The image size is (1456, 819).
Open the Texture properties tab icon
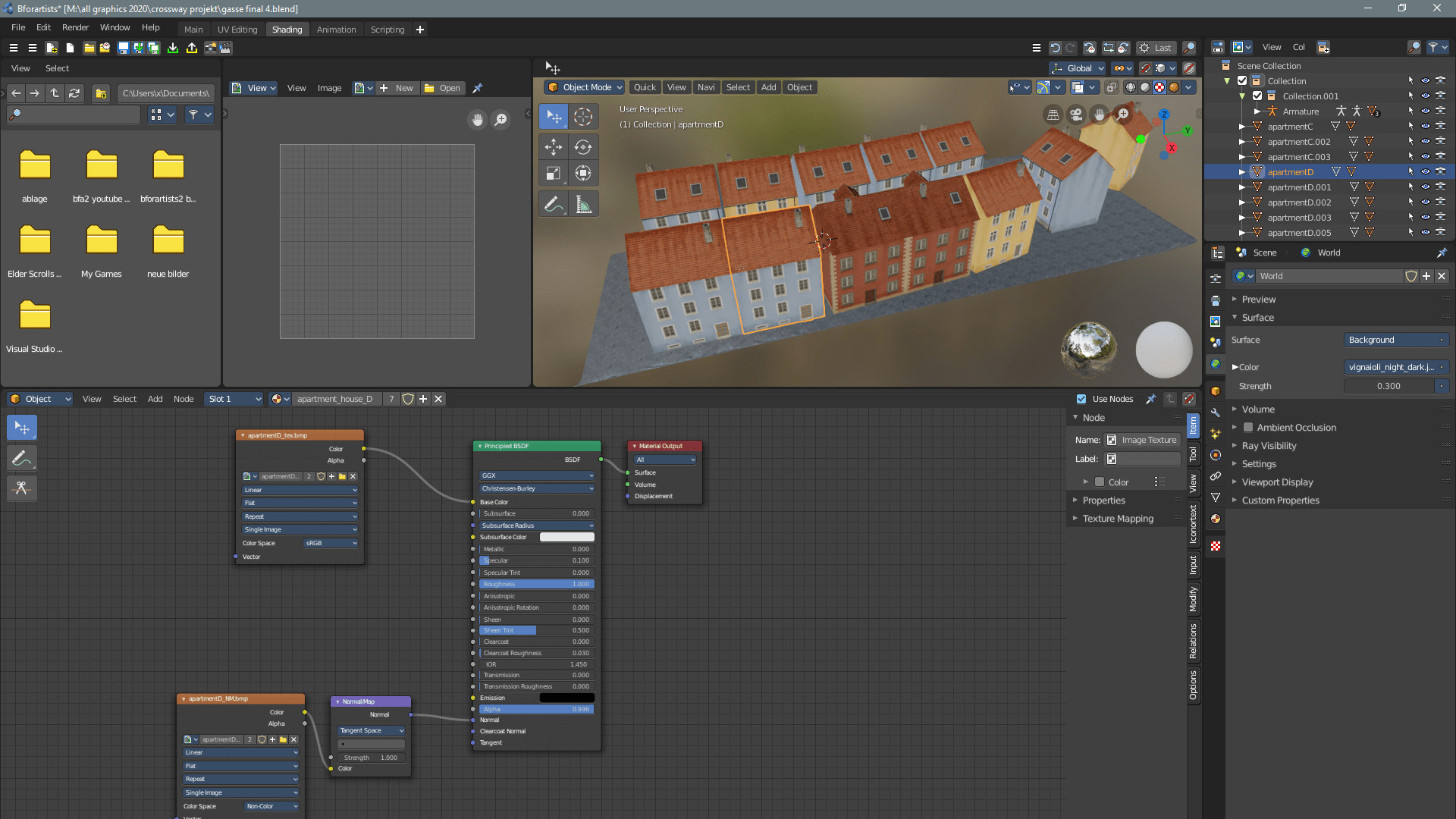click(x=1216, y=546)
